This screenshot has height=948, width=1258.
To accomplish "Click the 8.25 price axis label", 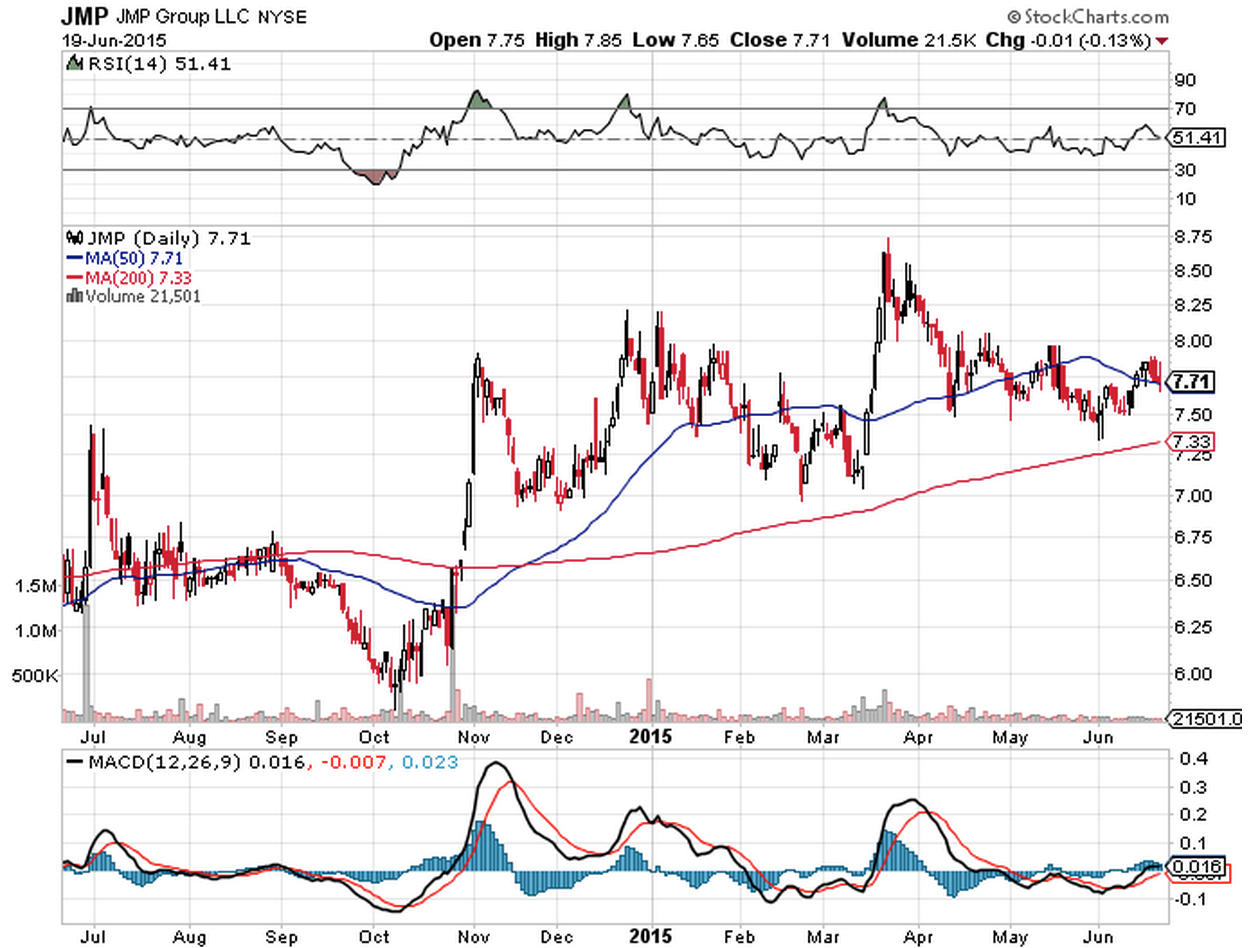I will point(1195,305).
